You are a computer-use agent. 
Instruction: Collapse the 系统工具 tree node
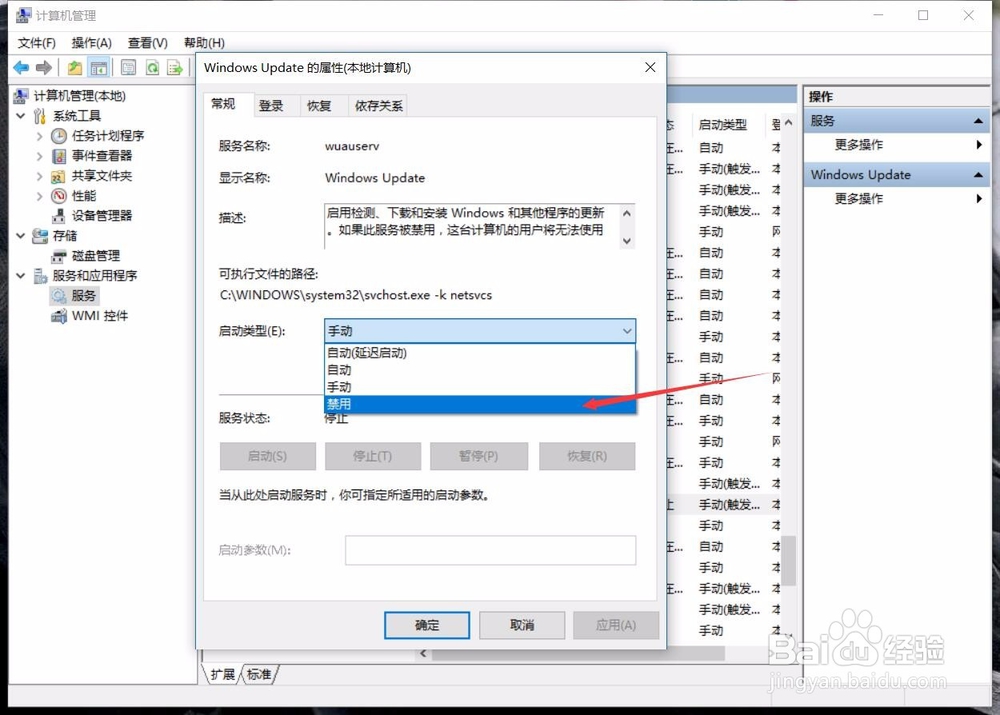tap(20, 115)
